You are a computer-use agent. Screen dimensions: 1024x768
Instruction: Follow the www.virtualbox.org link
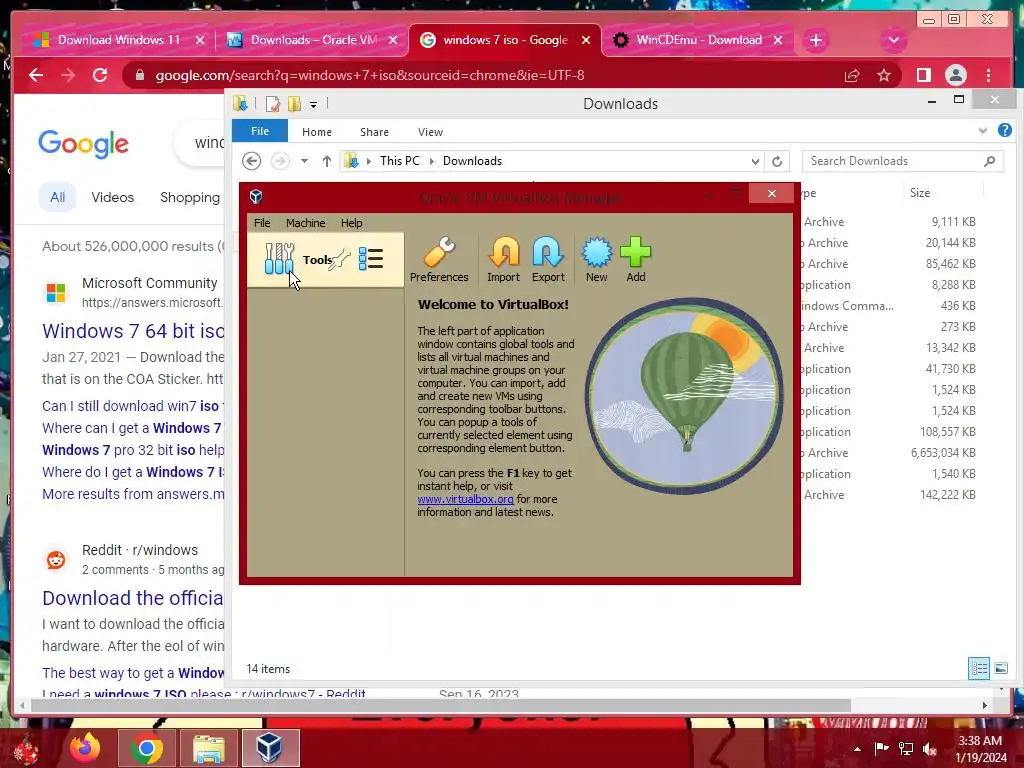465,499
